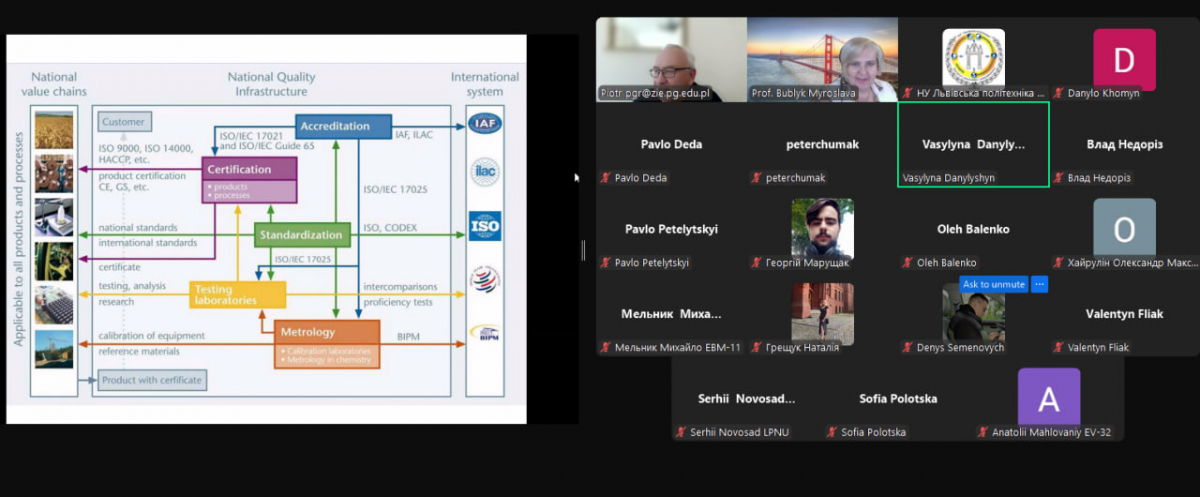The image size is (1200, 497).
Task: Select Prof. Bublyk Myroslava's video tile
Action: coord(822,60)
